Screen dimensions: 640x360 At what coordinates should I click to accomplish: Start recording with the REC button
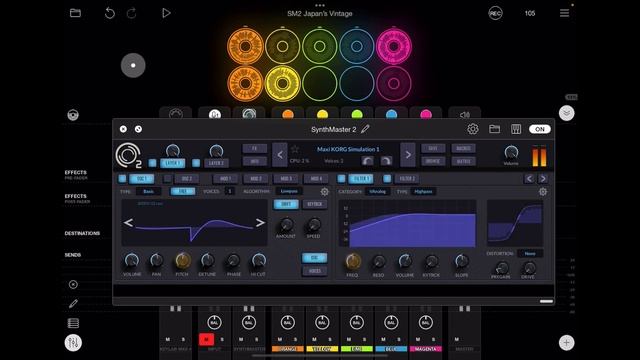pyautogui.click(x=495, y=13)
